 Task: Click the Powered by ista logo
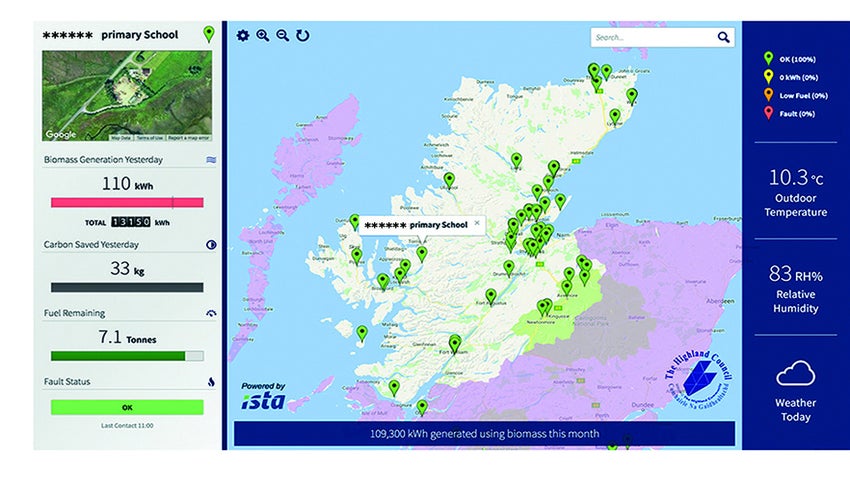(x=263, y=396)
